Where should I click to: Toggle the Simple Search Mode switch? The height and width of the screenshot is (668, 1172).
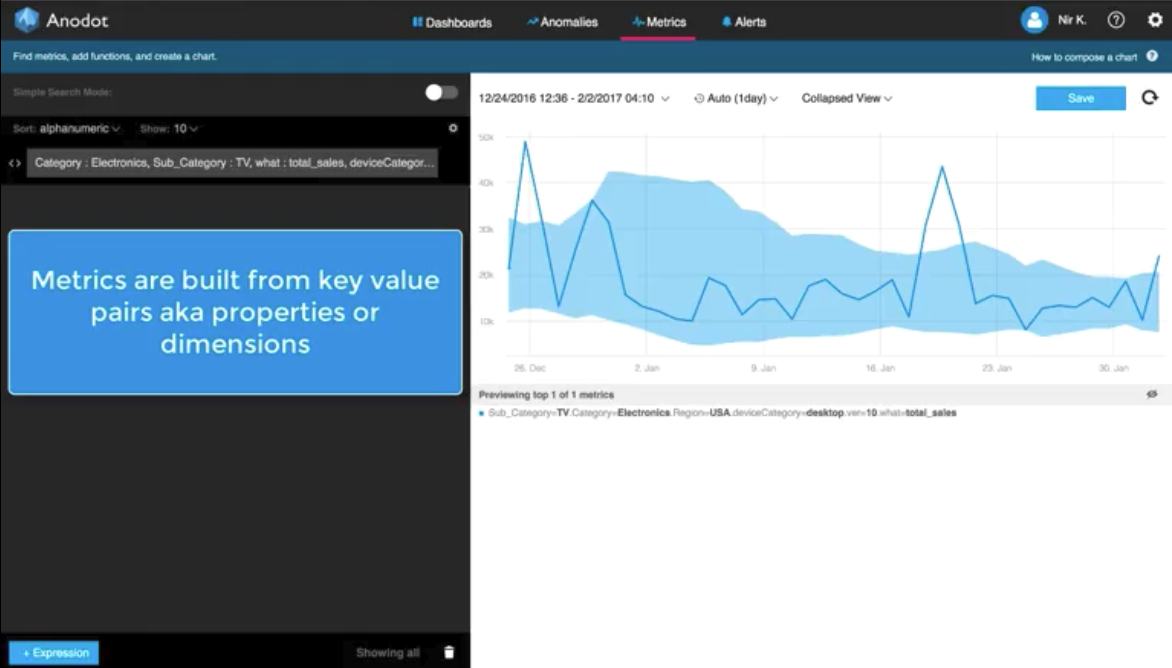coord(441,92)
